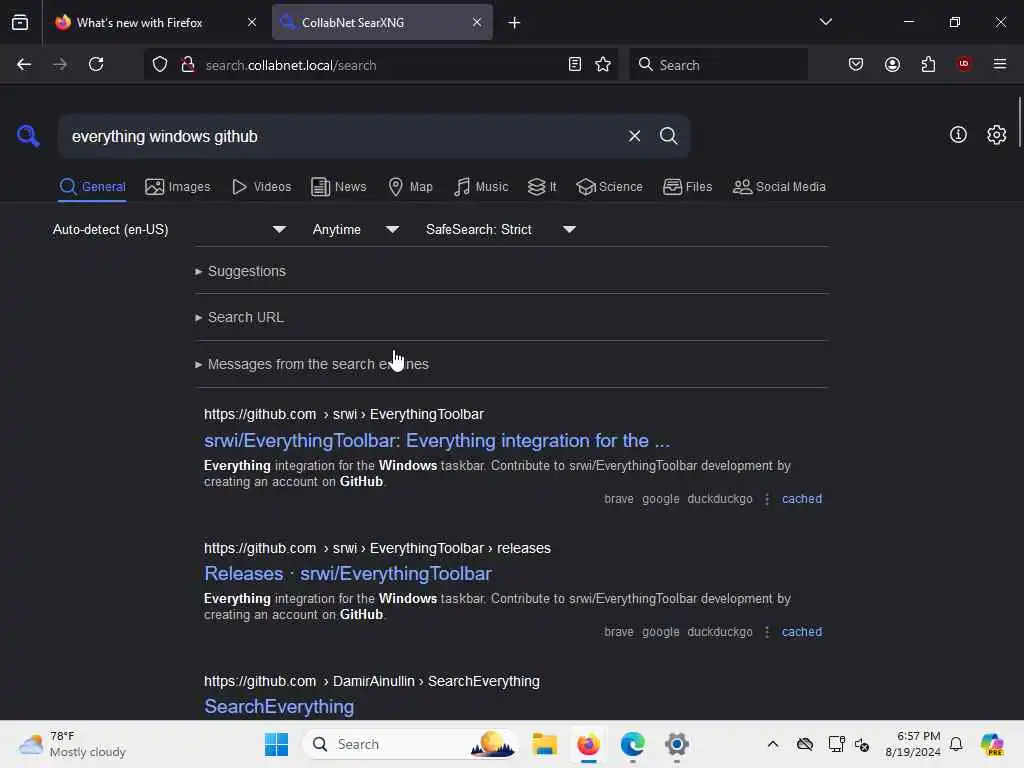Viewport: 1024px width, 768px height.
Task: Switch to the Map category tab
Action: click(x=411, y=187)
